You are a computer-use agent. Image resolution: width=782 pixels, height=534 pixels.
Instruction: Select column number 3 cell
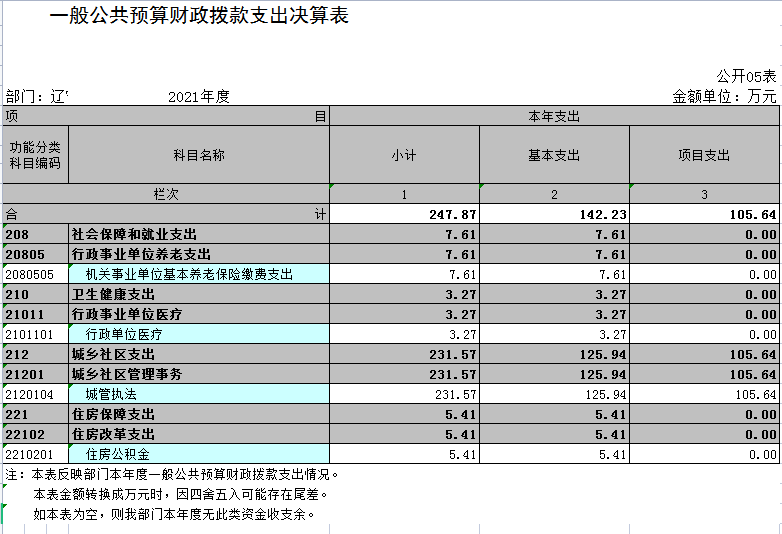704,193
